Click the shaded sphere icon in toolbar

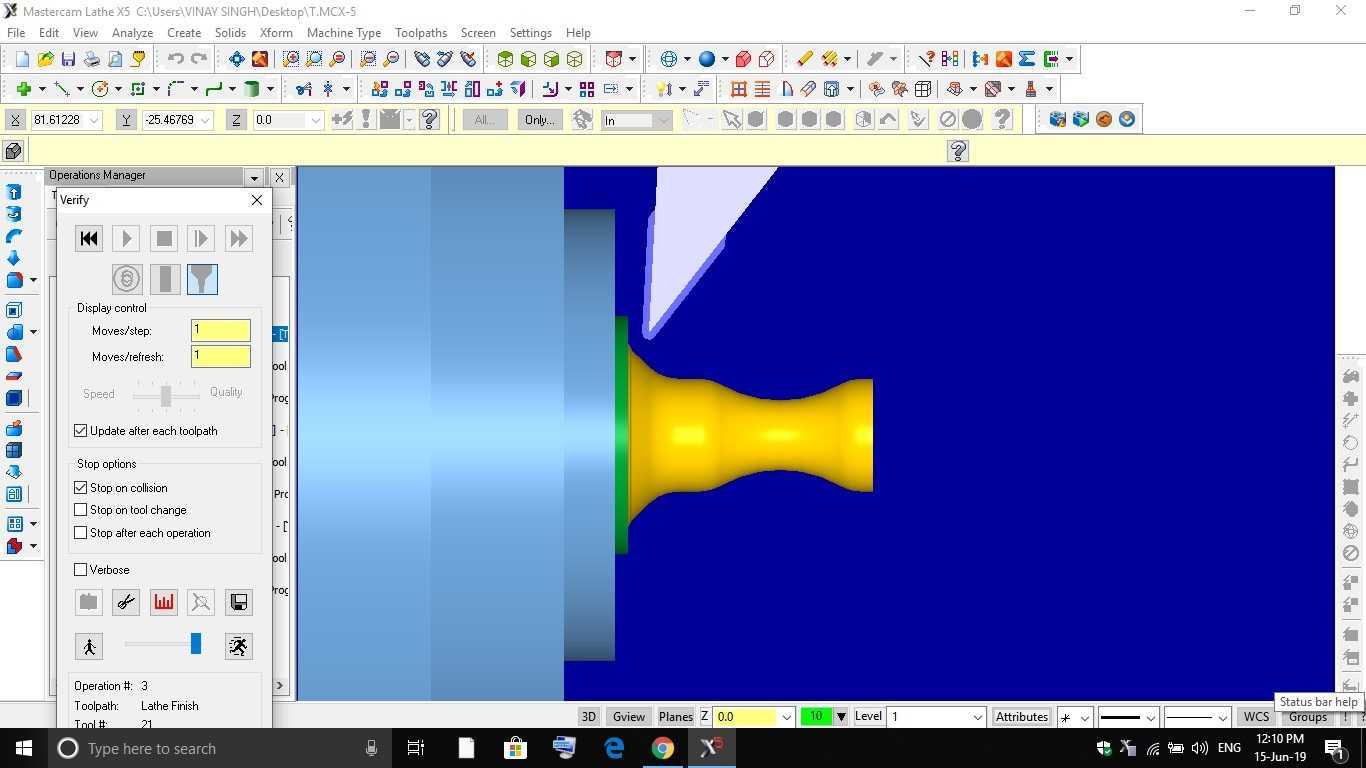(x=708, y=60)
